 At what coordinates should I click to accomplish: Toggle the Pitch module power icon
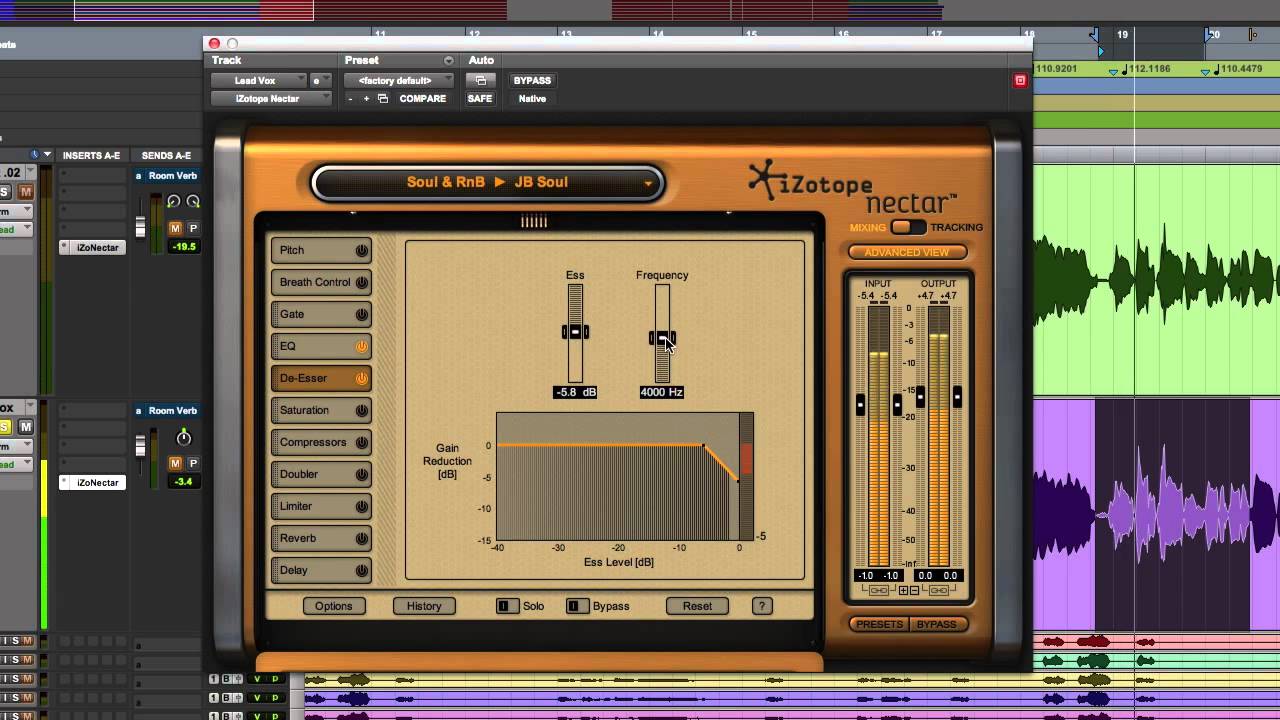(362, 250)
